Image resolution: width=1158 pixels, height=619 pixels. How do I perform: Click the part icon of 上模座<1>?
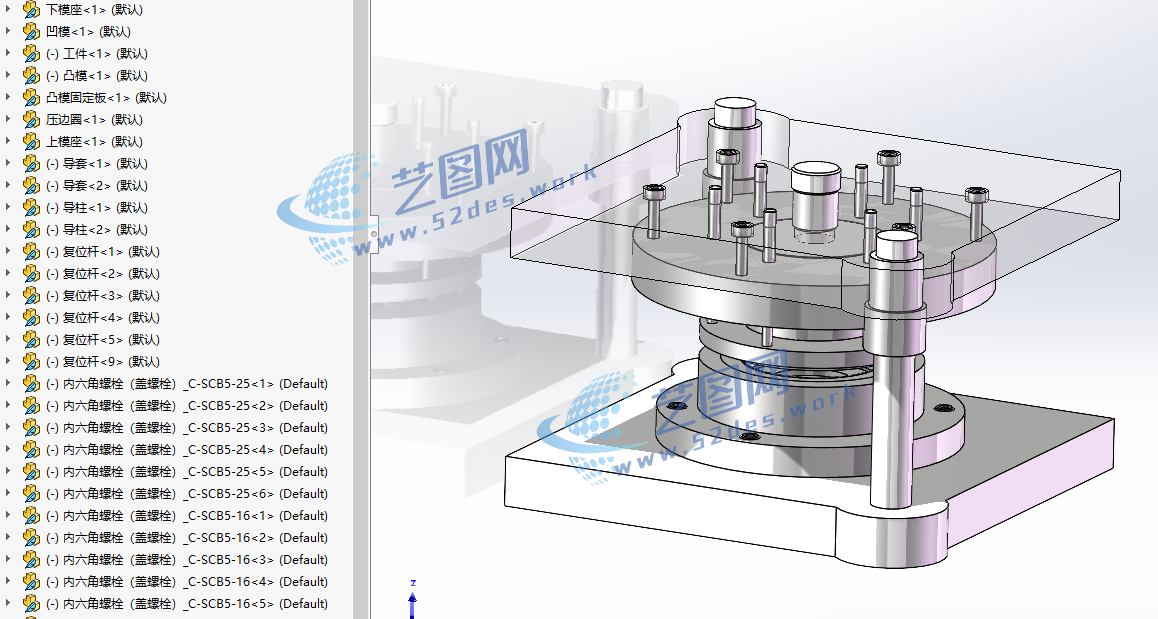[31, 142]
